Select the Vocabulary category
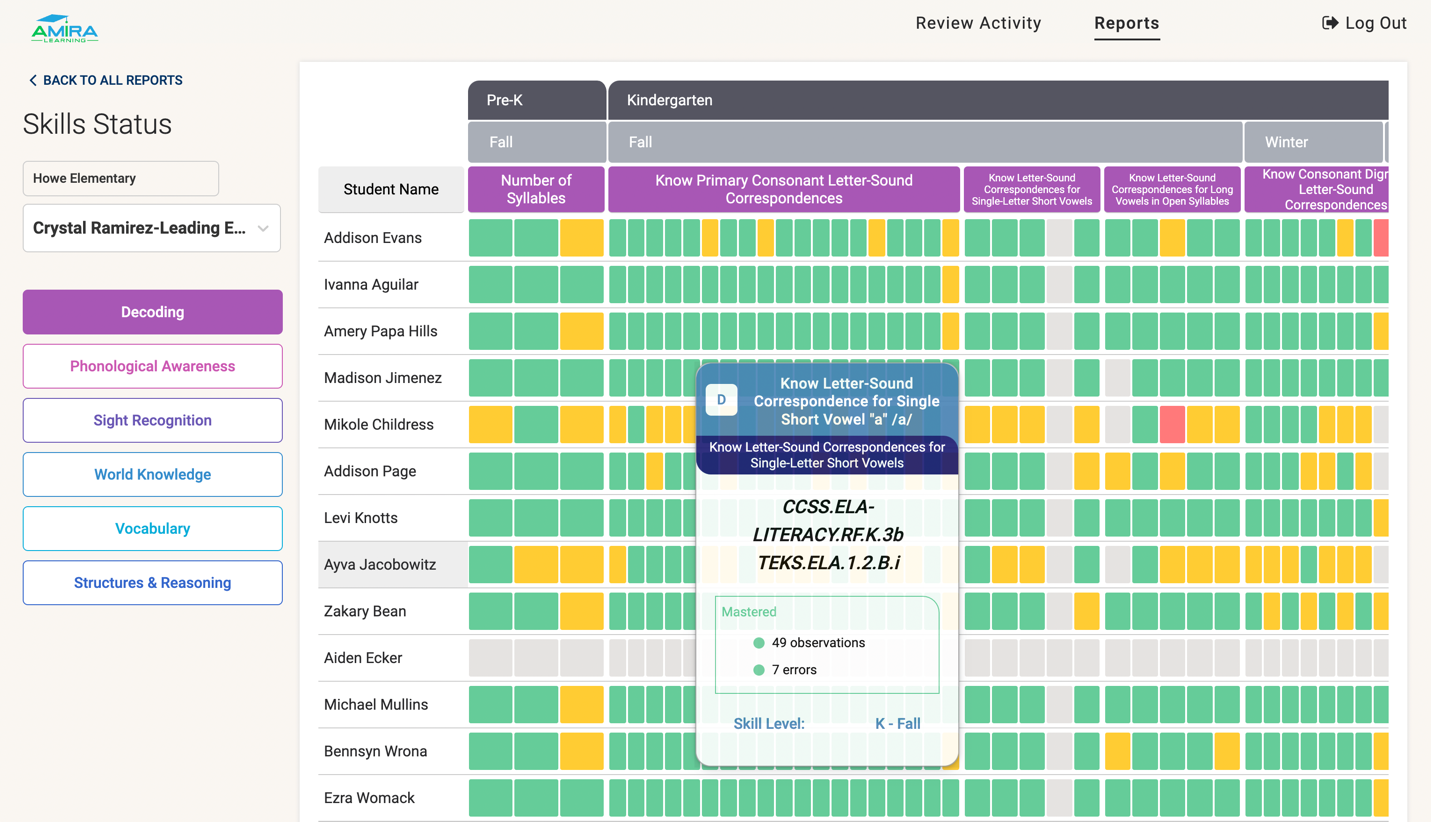The width and height of the screenshot is (1431, 822). tap(153, 528)
